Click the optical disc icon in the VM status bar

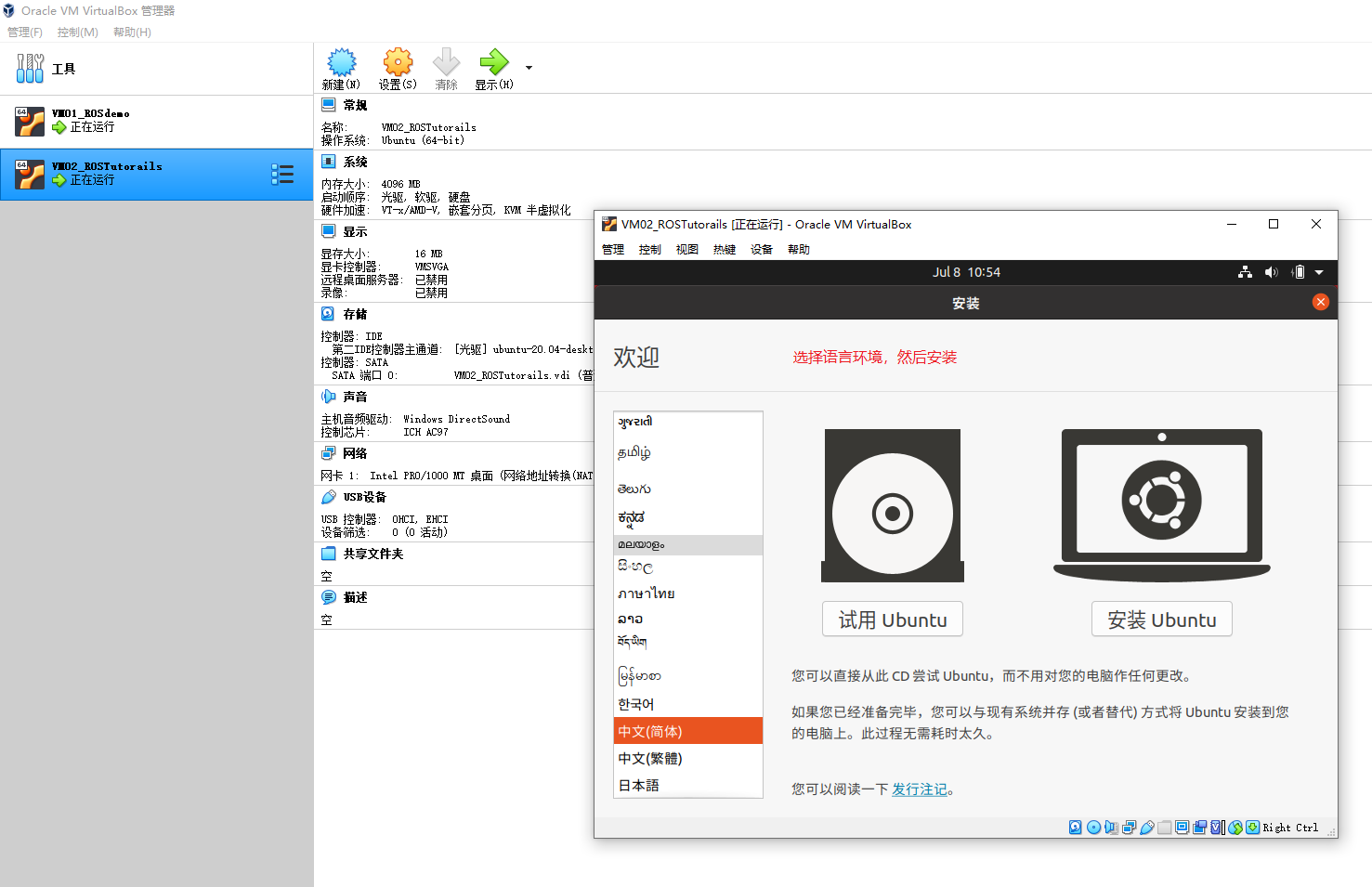tap(1094, 827)
